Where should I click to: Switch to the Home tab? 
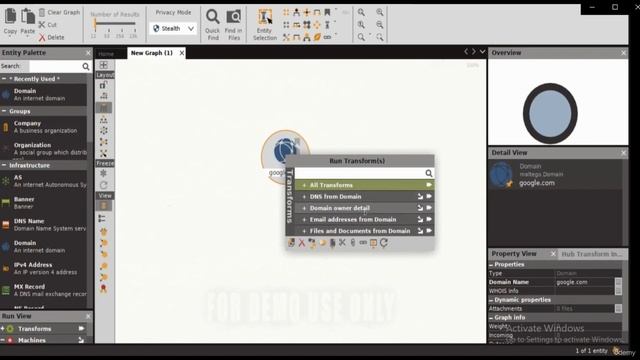[x=106, y=53]
